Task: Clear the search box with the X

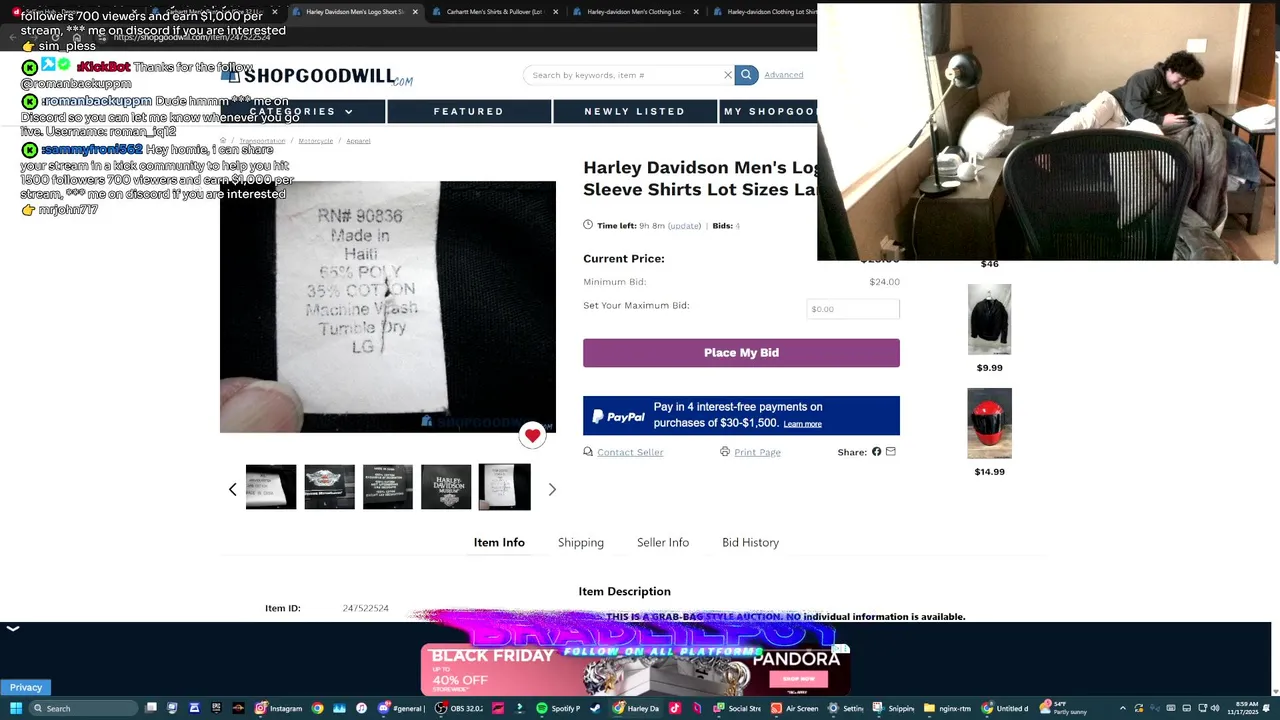Action: click(x=728, y=75)
